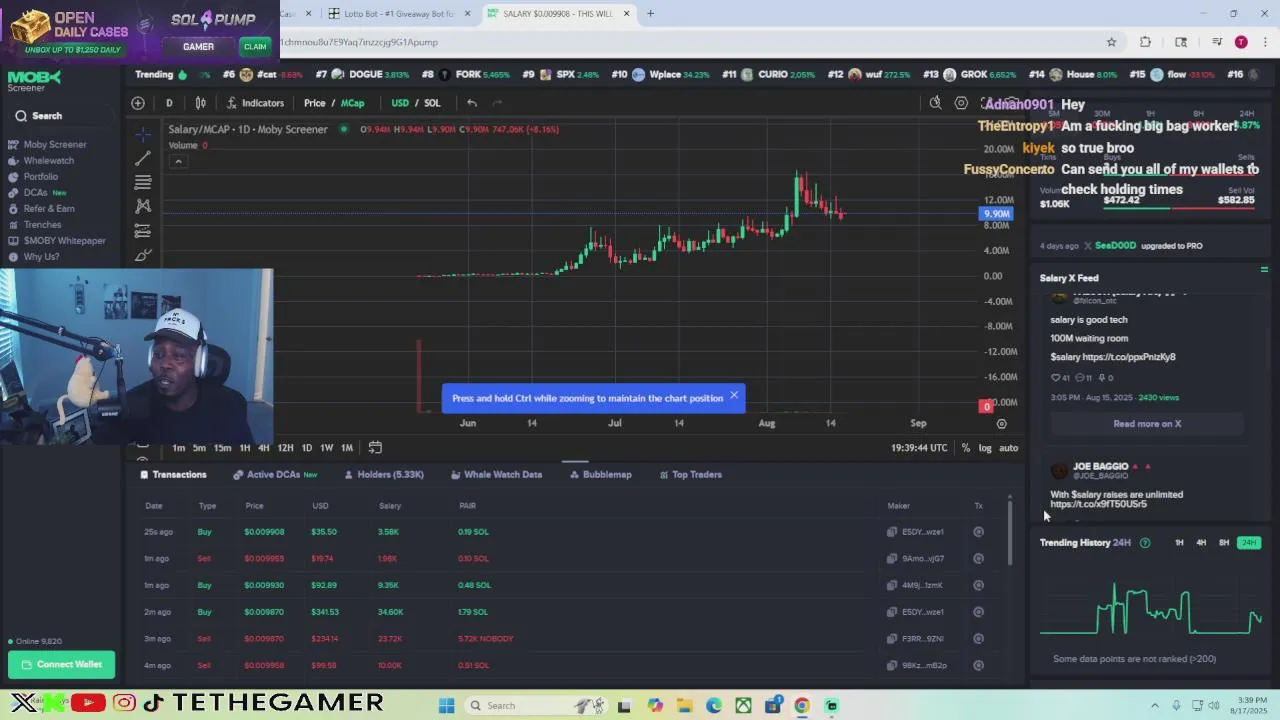Switch to the Active DCAs tab

pyautogui.click(x=275, y=475)
